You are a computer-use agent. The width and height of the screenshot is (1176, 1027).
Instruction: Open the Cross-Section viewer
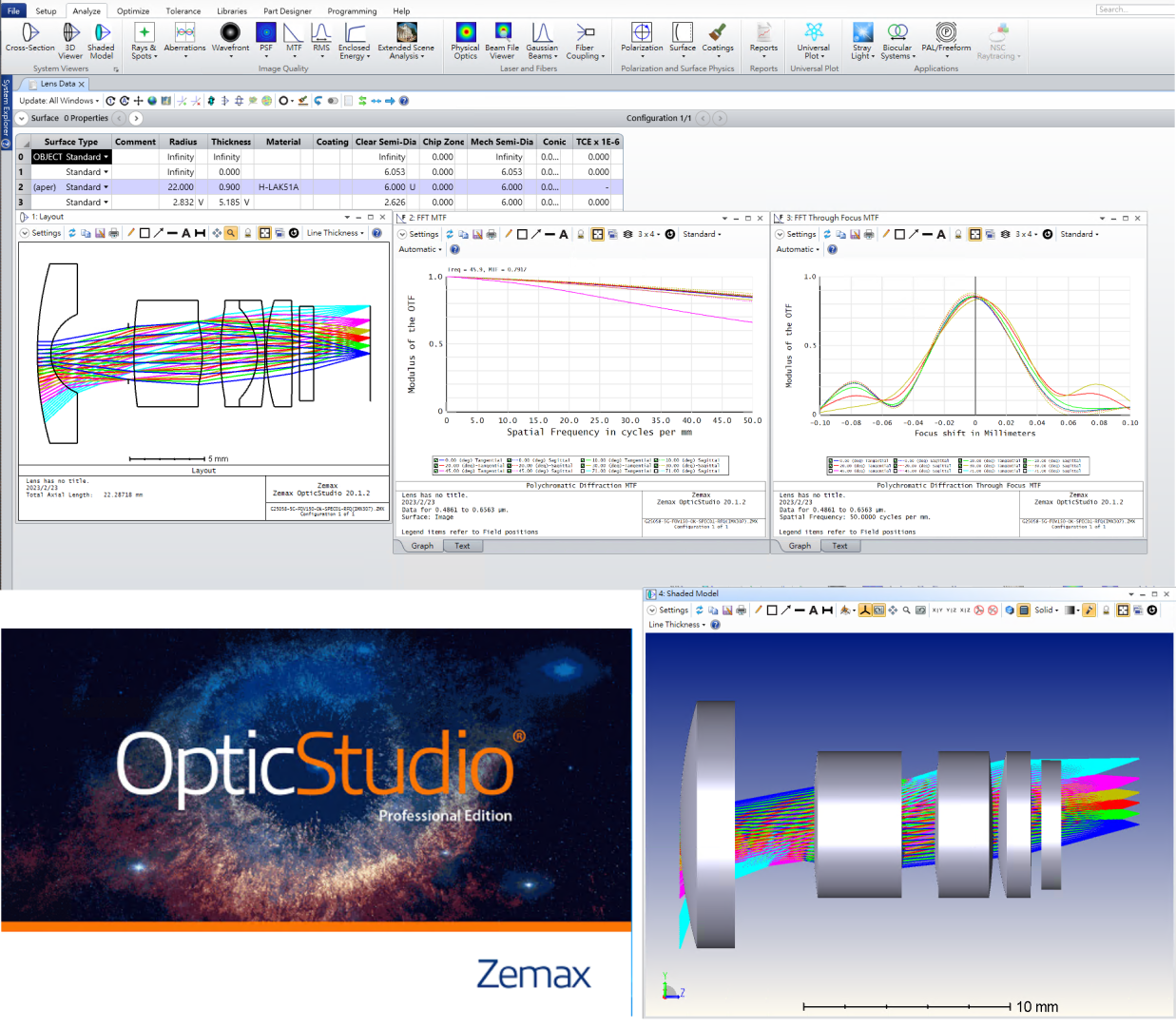tap(29, 39)
